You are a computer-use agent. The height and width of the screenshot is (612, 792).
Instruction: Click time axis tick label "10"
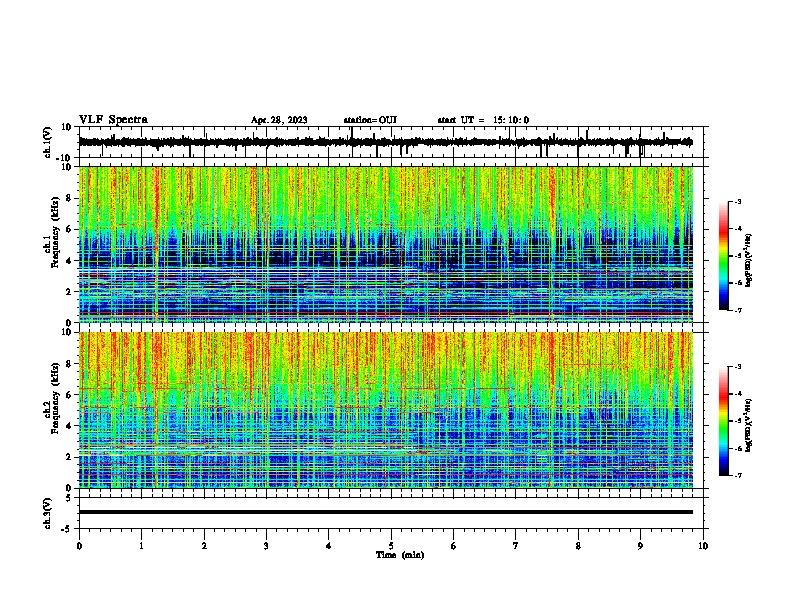tap(703, 546)
